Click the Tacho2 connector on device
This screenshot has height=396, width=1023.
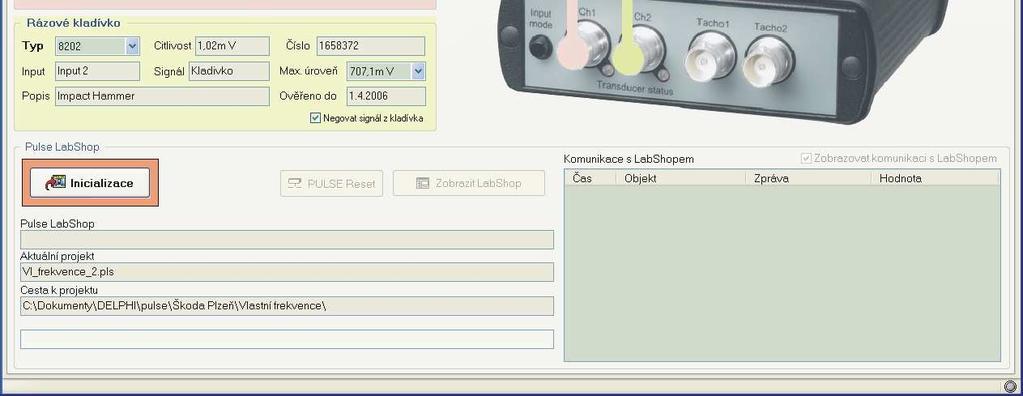[x=769, y=60]
